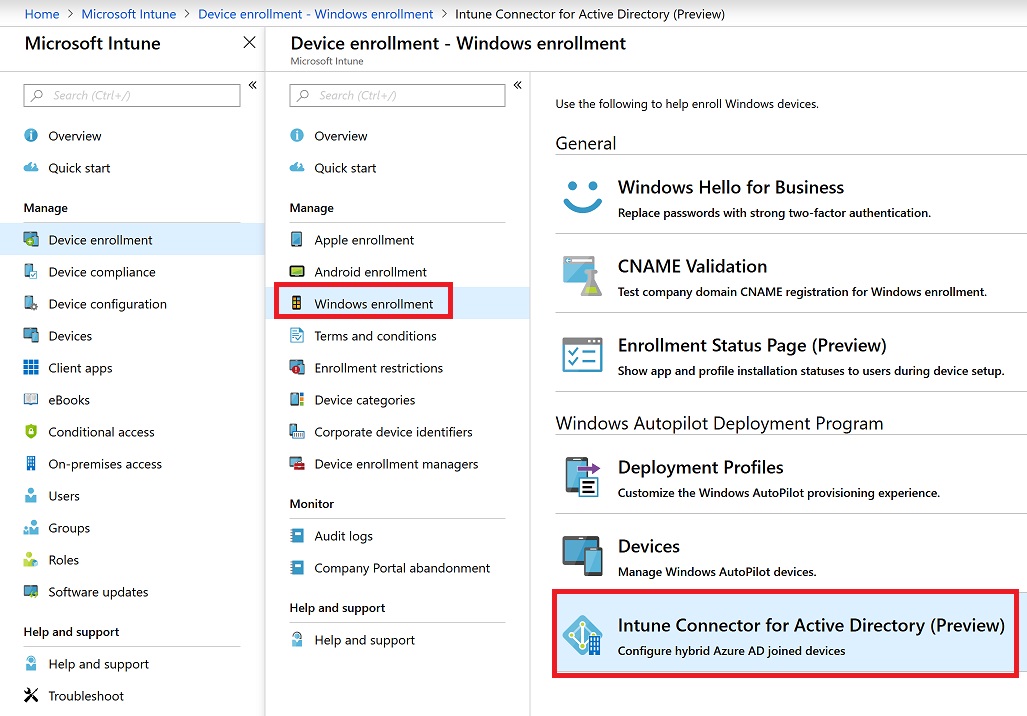Collapse the Microsoft Intune menu with double chevron

pos(252,85)
